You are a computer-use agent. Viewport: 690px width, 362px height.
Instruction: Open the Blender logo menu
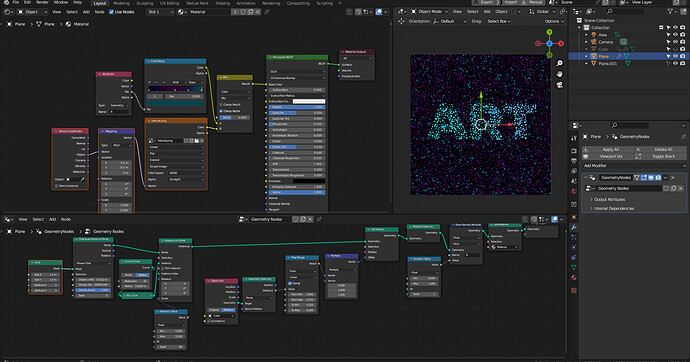coord(6,3)
